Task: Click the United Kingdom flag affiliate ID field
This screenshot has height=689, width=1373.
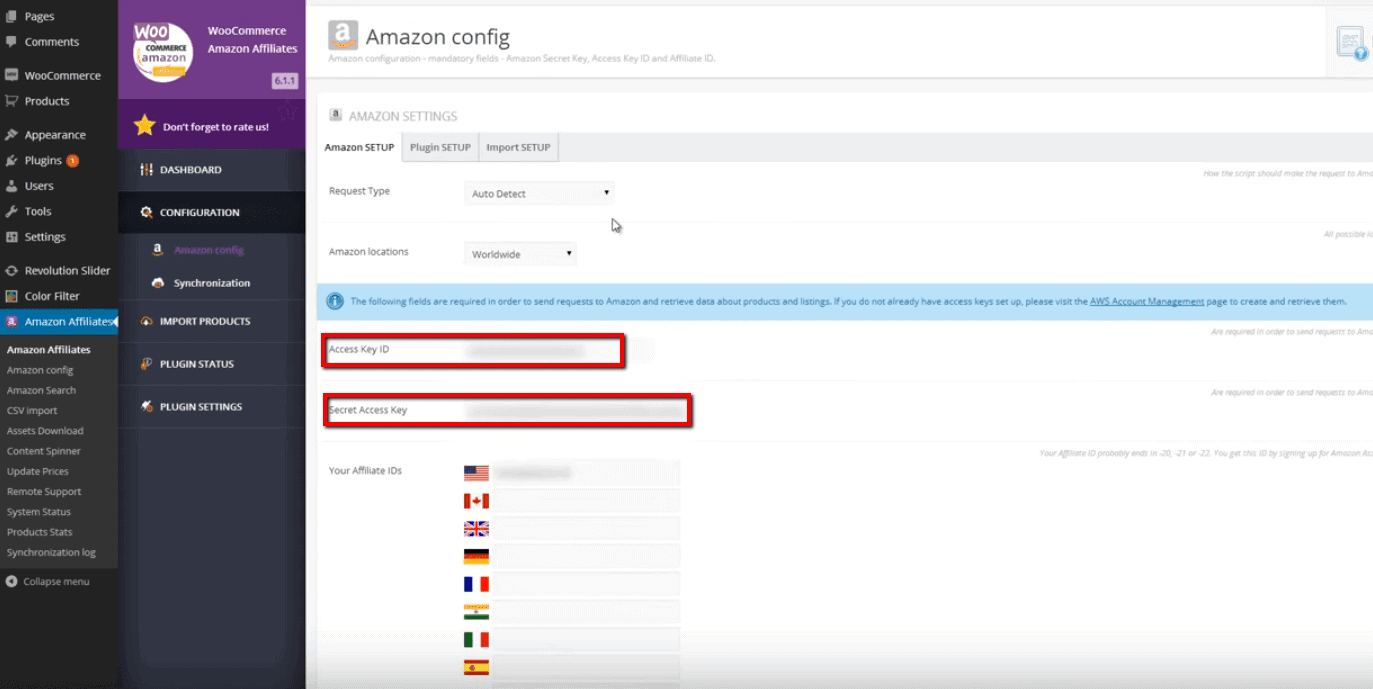Action: point(586,528)
